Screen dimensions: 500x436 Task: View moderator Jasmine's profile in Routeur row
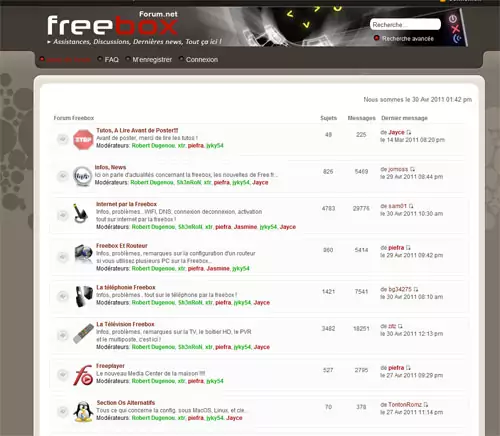point(218,268)
